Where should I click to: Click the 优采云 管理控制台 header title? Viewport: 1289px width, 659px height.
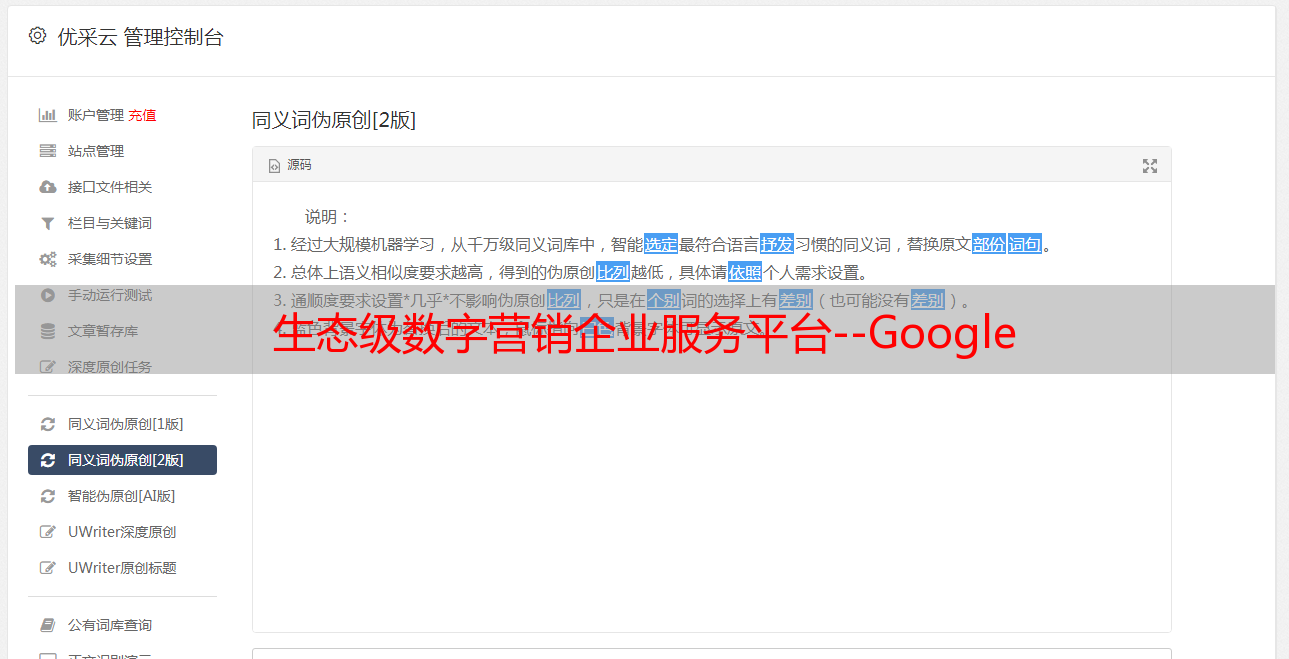pos(140,37)
